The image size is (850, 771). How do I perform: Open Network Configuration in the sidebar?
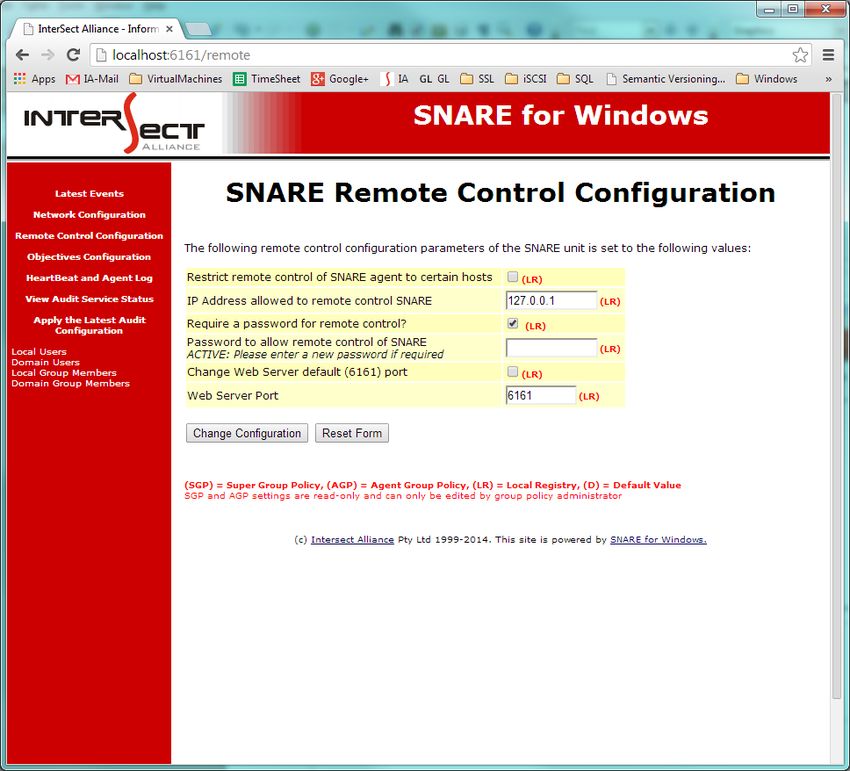(89, 215)
